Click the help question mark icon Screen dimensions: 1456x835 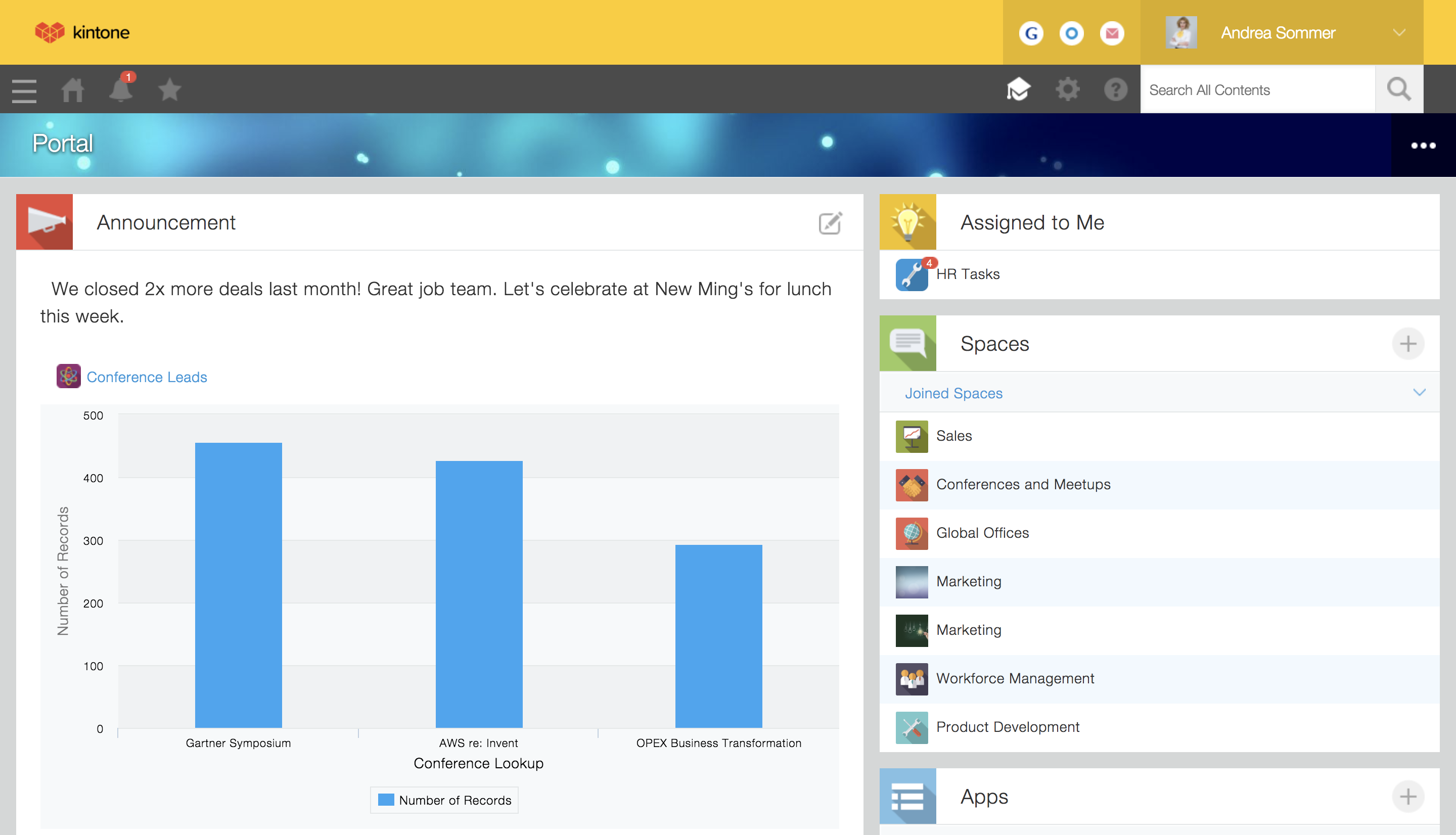[x=1115, y=90]
